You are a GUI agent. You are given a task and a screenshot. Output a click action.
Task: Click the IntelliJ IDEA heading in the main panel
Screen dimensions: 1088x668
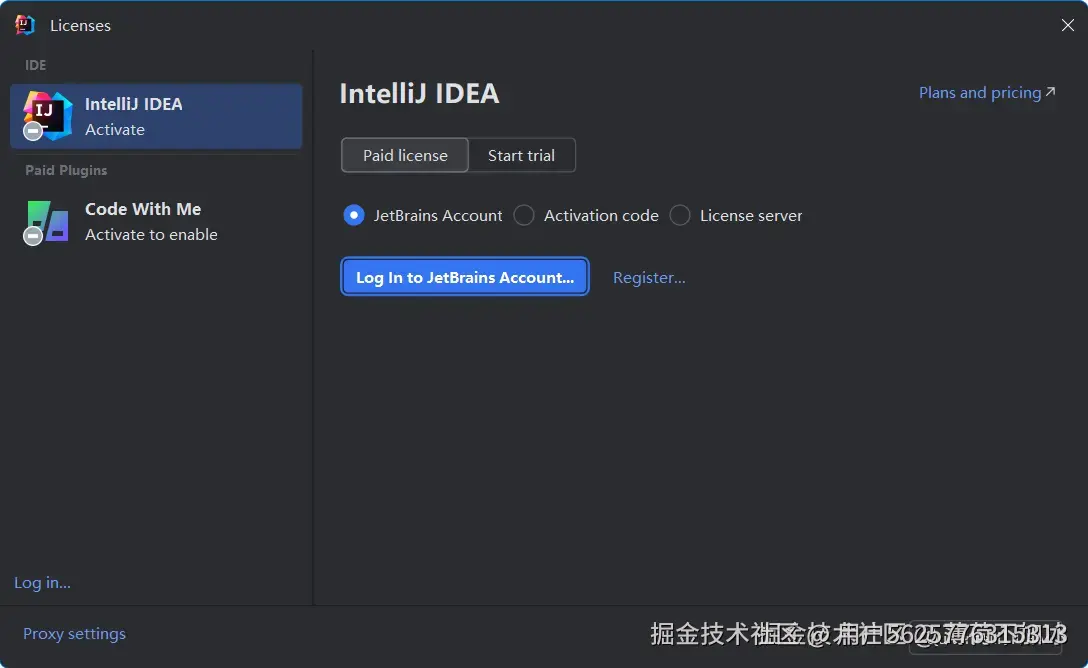(419, 93)
